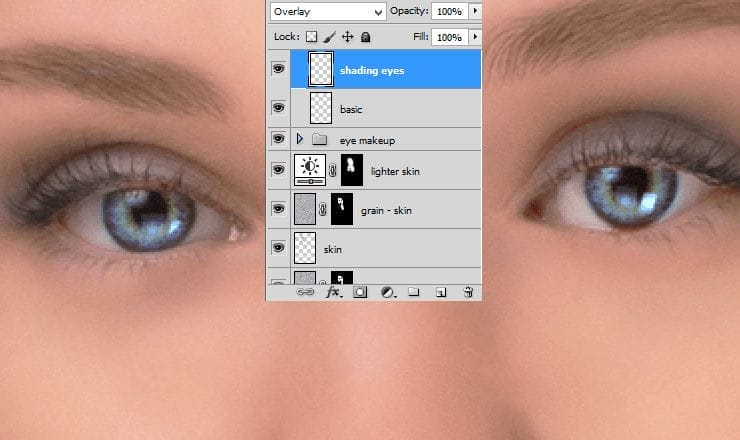This screenshot has height=440, width=740.
Task: Click the link layers icon
Action: point(307,293)
